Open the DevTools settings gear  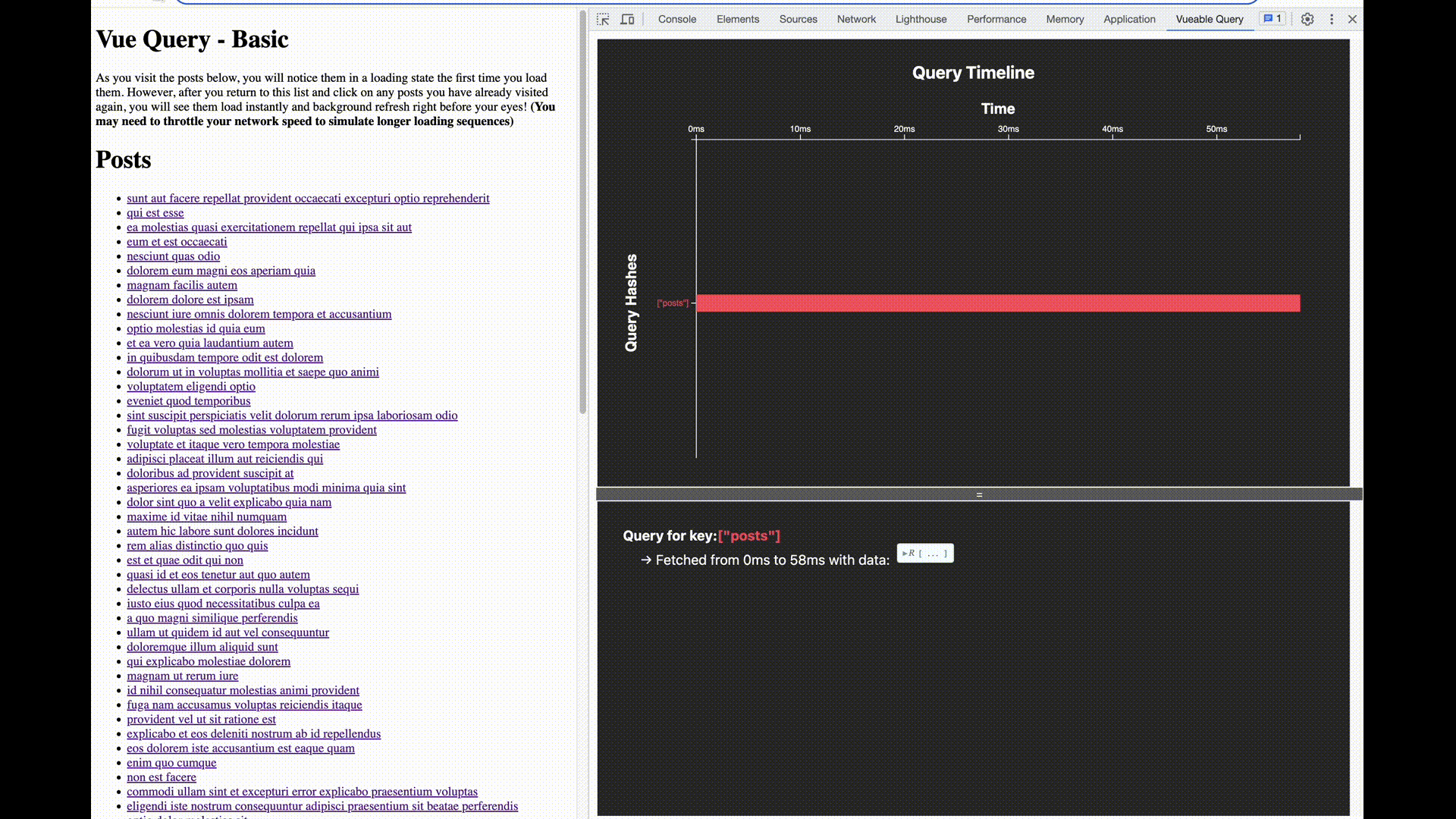click(1307, 19)
